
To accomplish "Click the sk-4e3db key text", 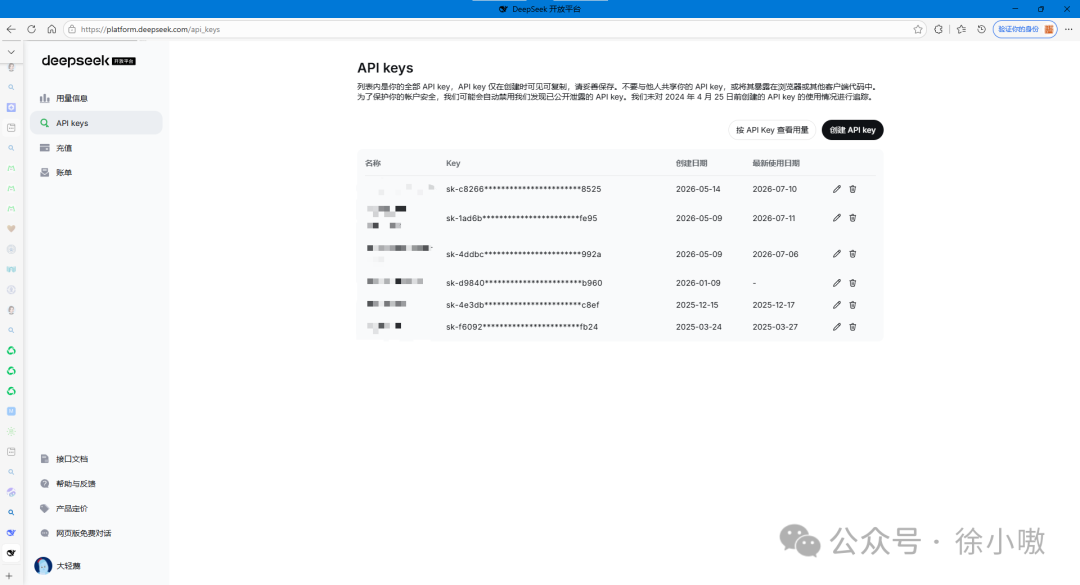I will click(523, 305).
